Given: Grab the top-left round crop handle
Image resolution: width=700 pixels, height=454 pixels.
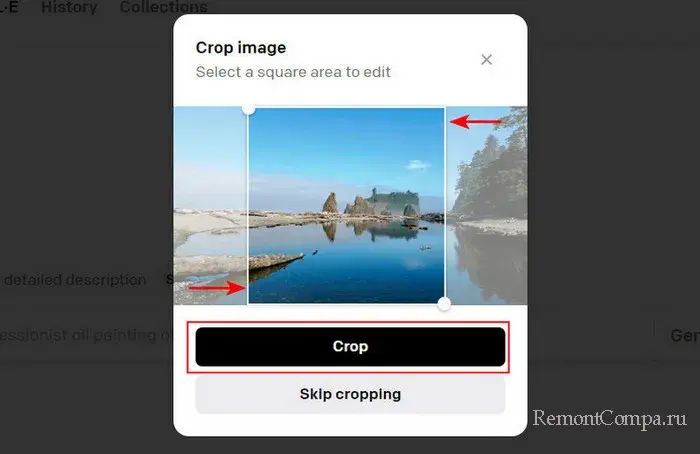Looking at the screenshot, I should click(x=249, y=108).
